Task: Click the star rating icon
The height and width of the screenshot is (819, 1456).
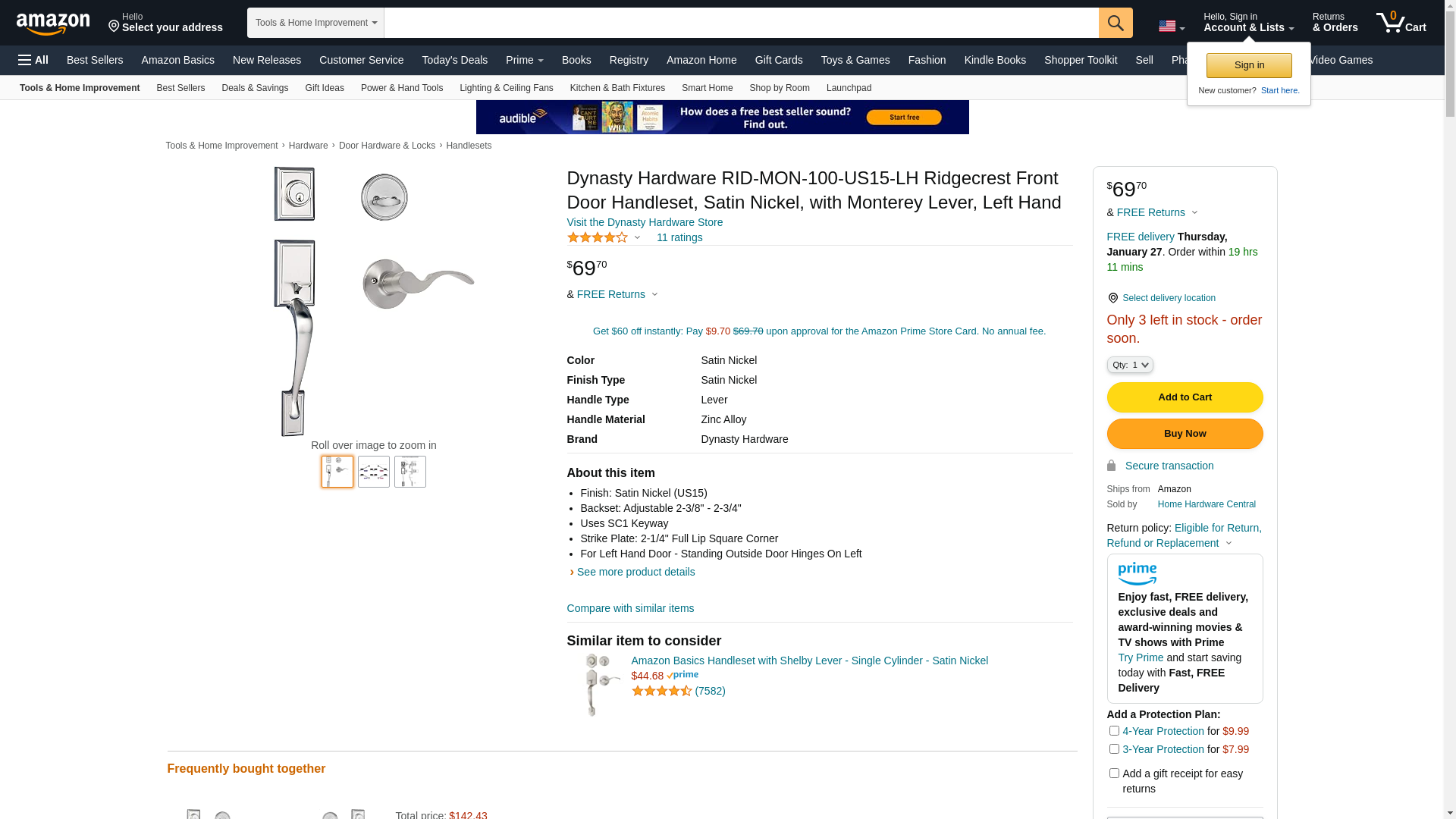Action: click(x=598, y=237)
